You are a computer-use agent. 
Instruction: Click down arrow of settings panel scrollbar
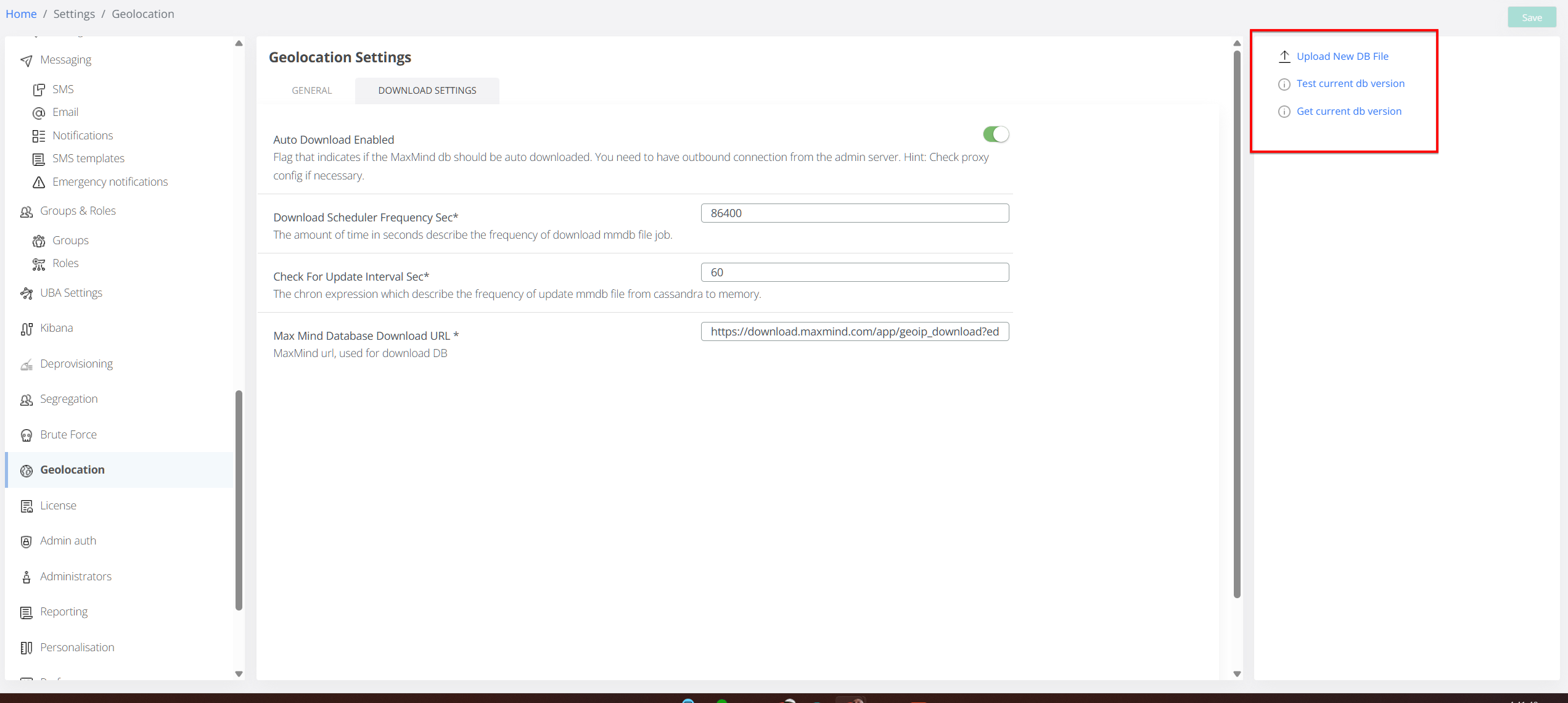(x=1237, y=673)
